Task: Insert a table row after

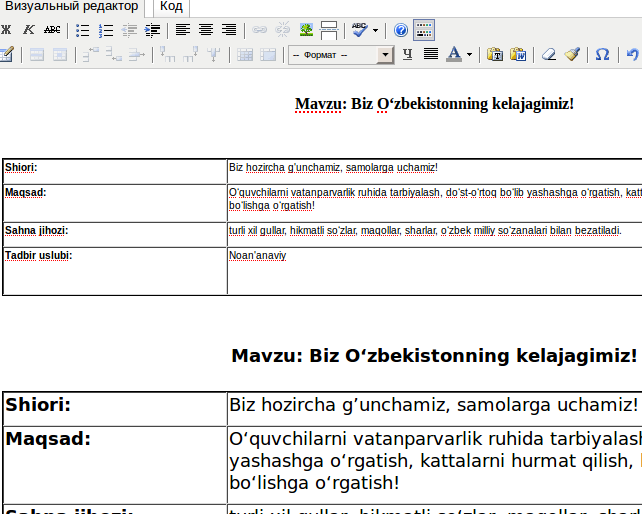Action: [x=113, y=54]
